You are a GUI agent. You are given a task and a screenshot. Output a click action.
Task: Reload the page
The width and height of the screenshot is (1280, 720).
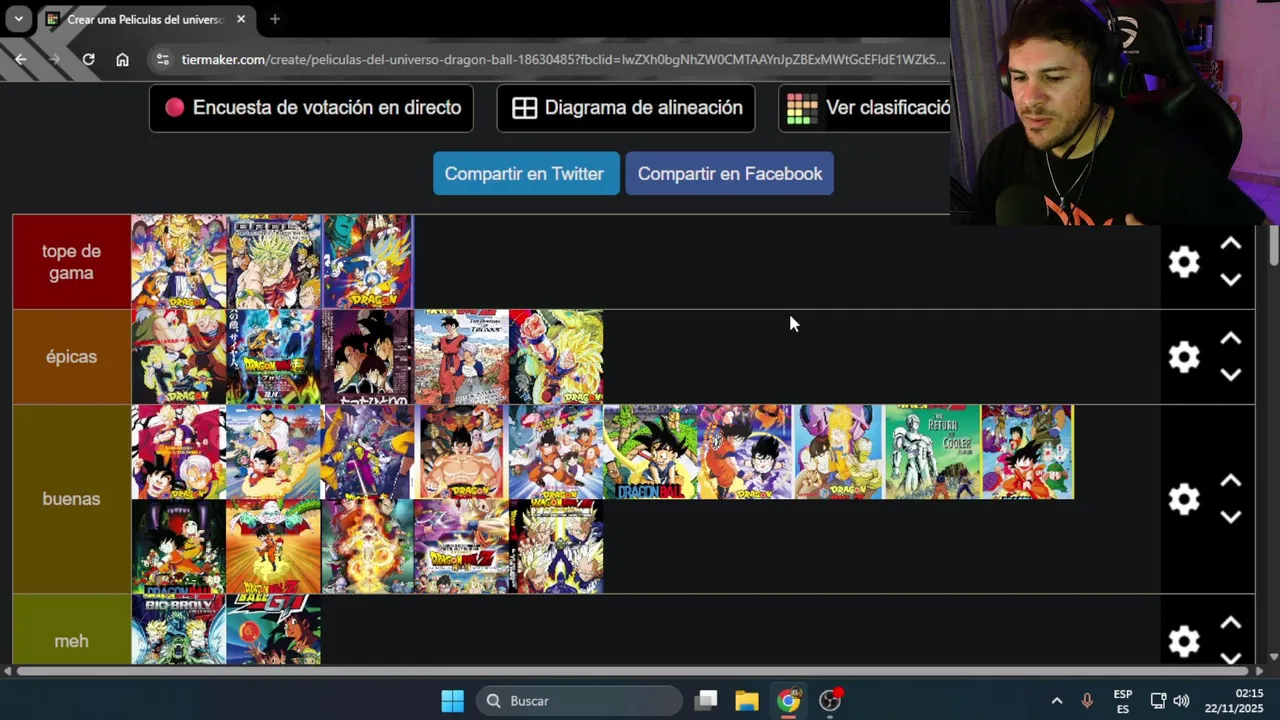coord(88,59)
